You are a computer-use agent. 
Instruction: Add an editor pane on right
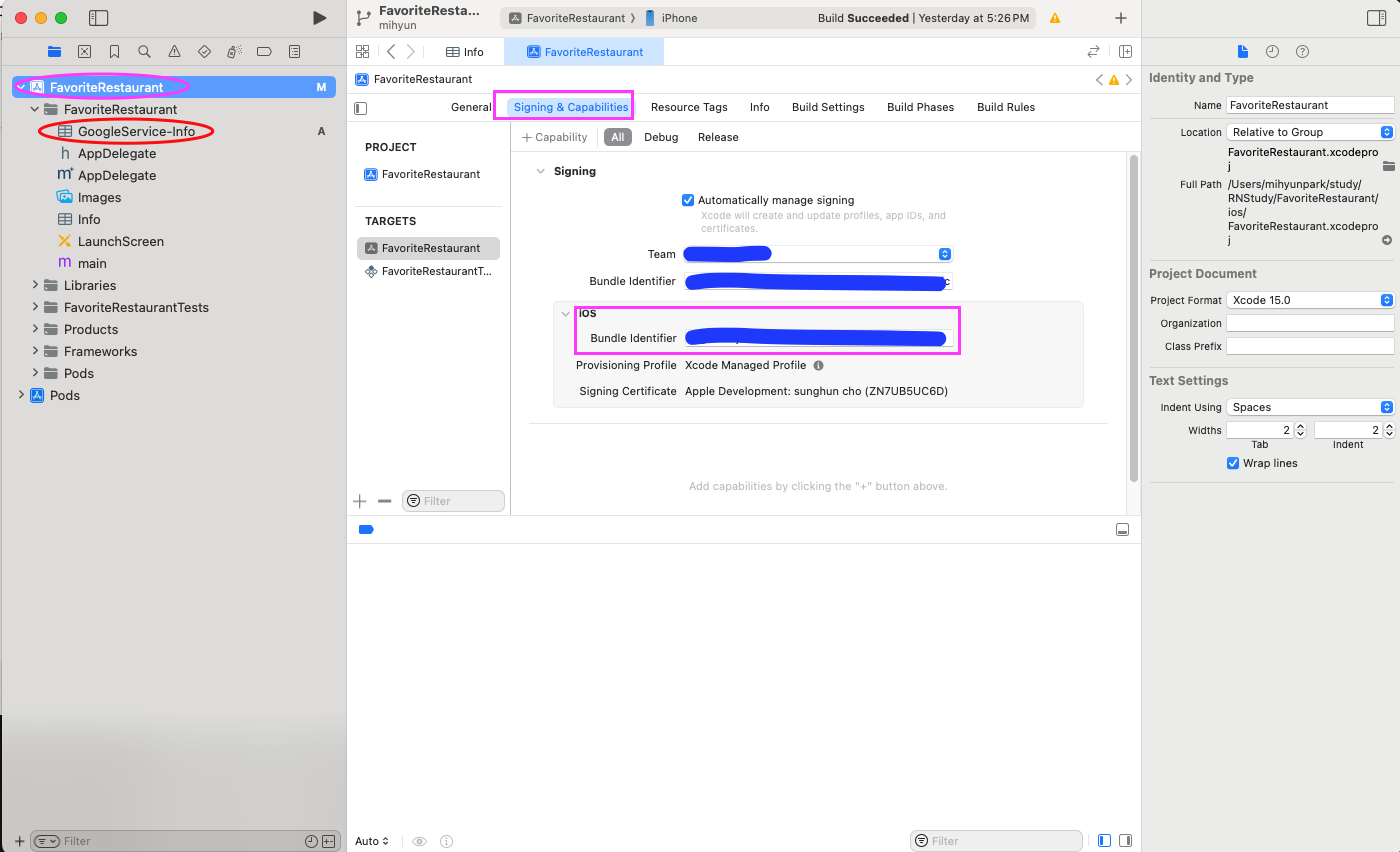point(1125,51)
